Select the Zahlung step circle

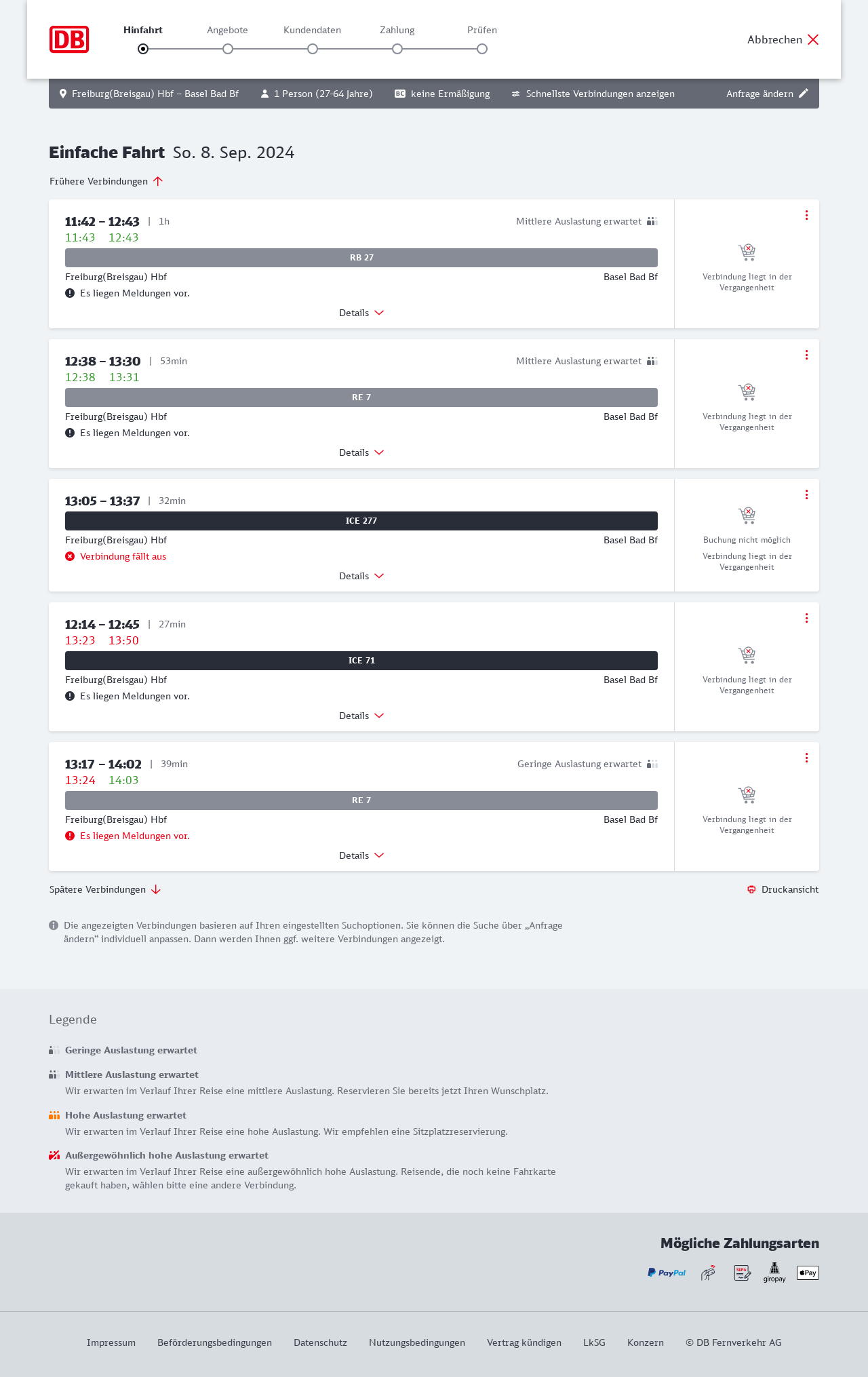pos(397,49)
